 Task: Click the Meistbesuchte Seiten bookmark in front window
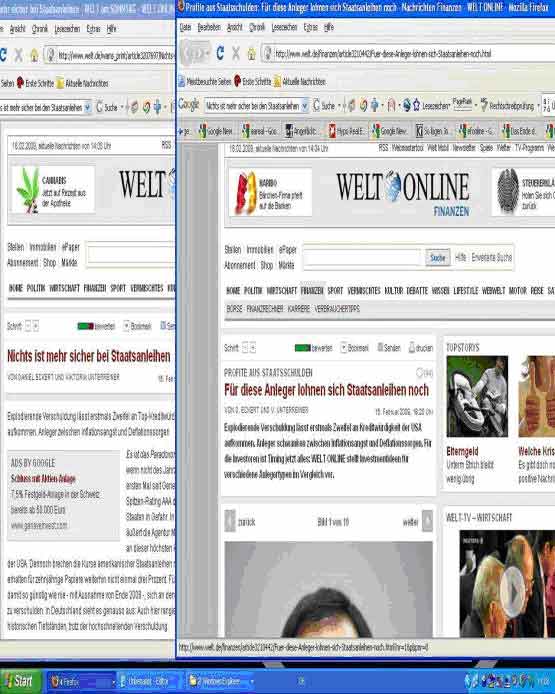click(x=205, y=81)
